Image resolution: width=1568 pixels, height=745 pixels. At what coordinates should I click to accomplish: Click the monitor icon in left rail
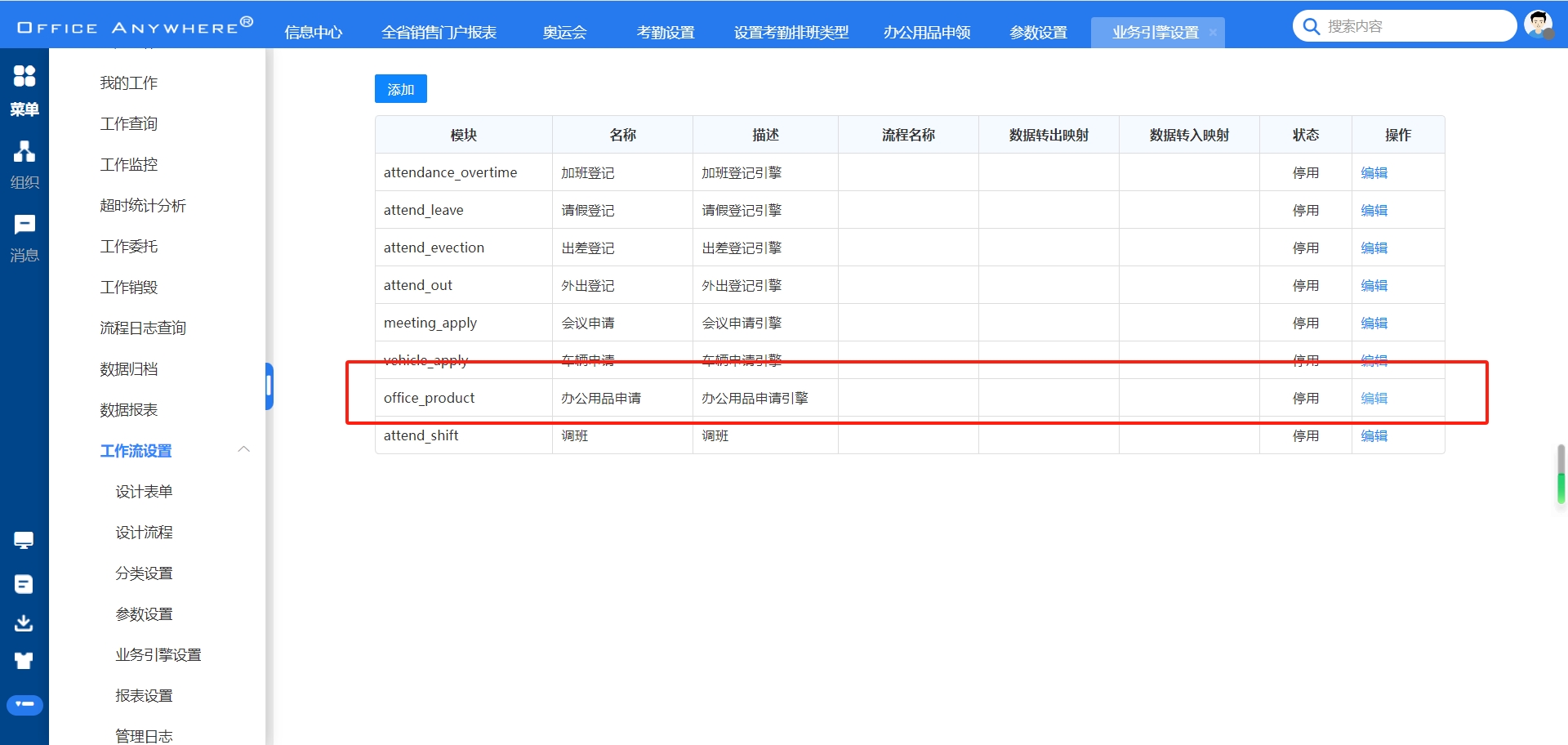(x=24, y=540)
